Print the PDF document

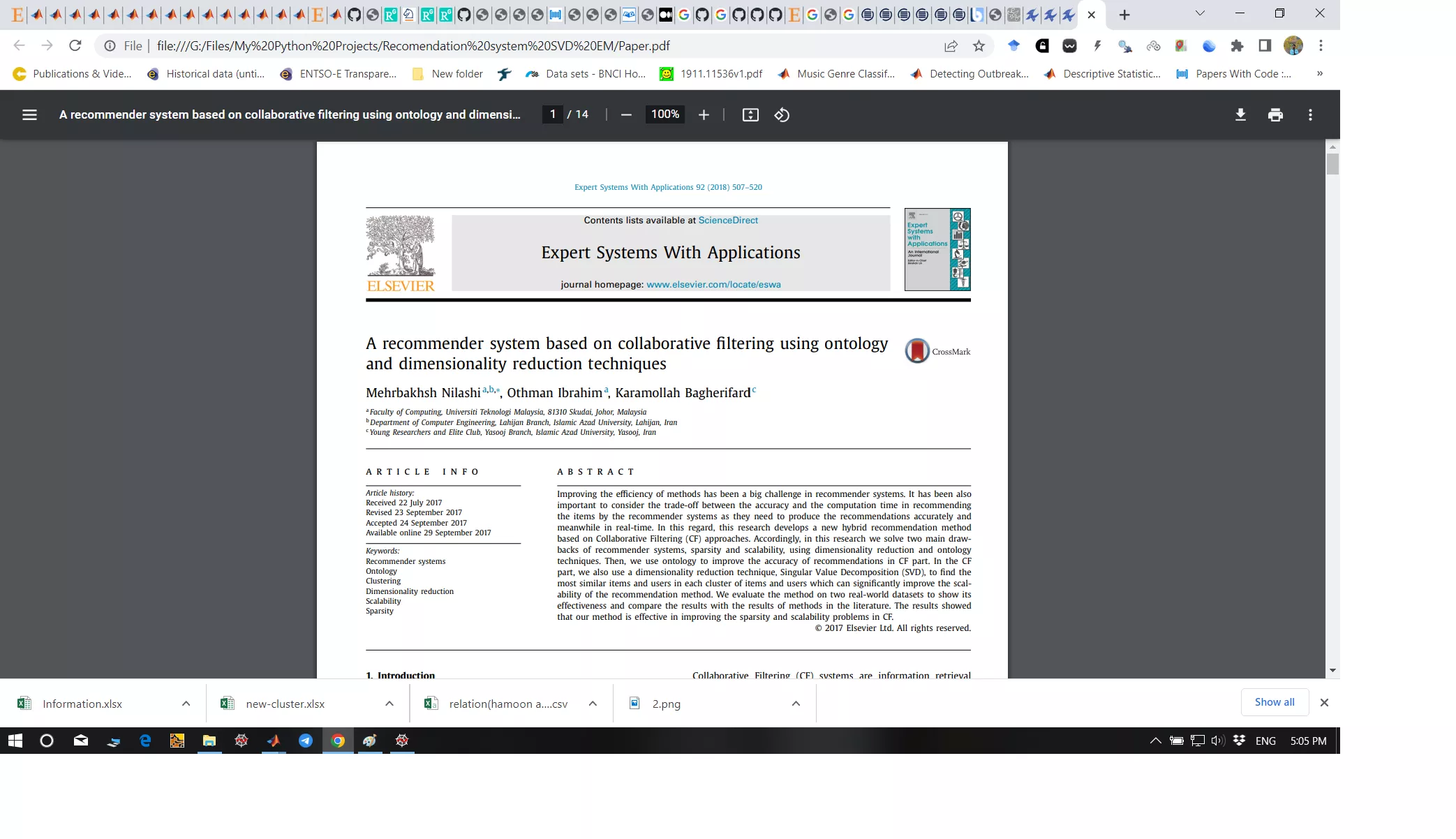pos(1275,114)
